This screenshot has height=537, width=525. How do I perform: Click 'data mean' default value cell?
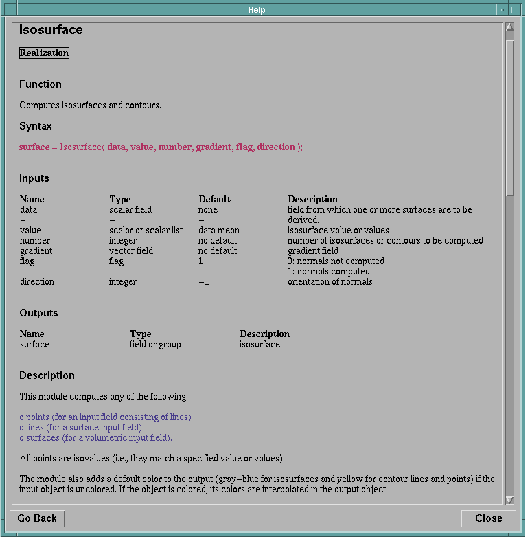[x=219, y=230]
